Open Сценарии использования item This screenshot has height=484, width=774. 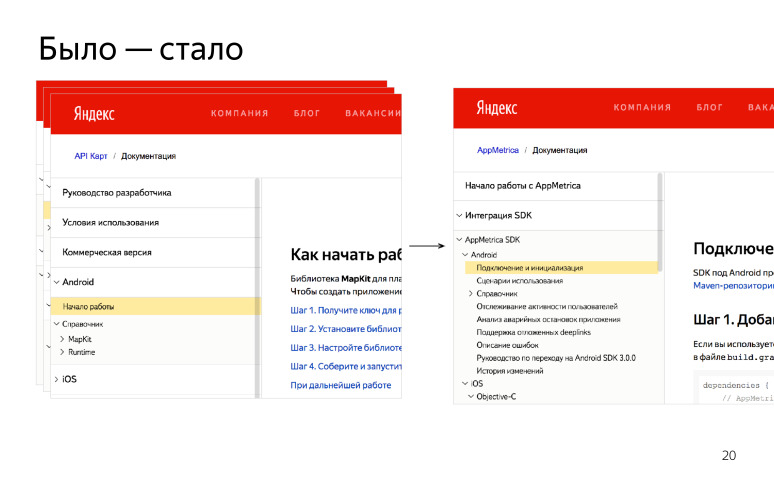519,281
